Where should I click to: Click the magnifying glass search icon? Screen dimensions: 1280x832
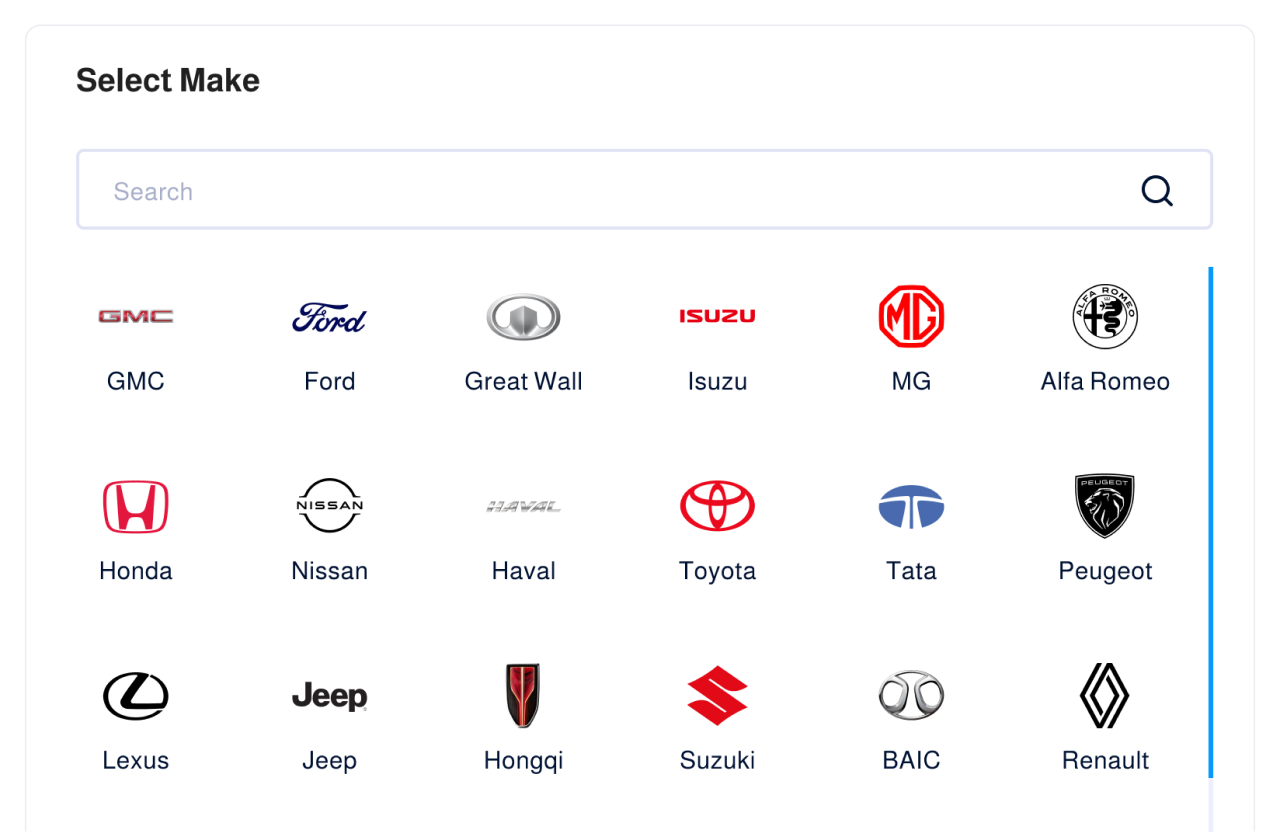1157,190
